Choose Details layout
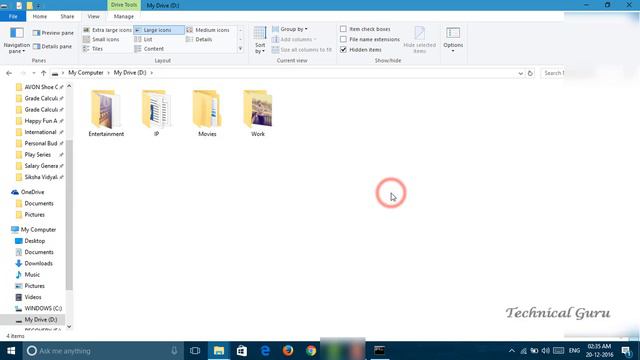The width and height of the screenshot is (640, 360). tap(199, 39)
